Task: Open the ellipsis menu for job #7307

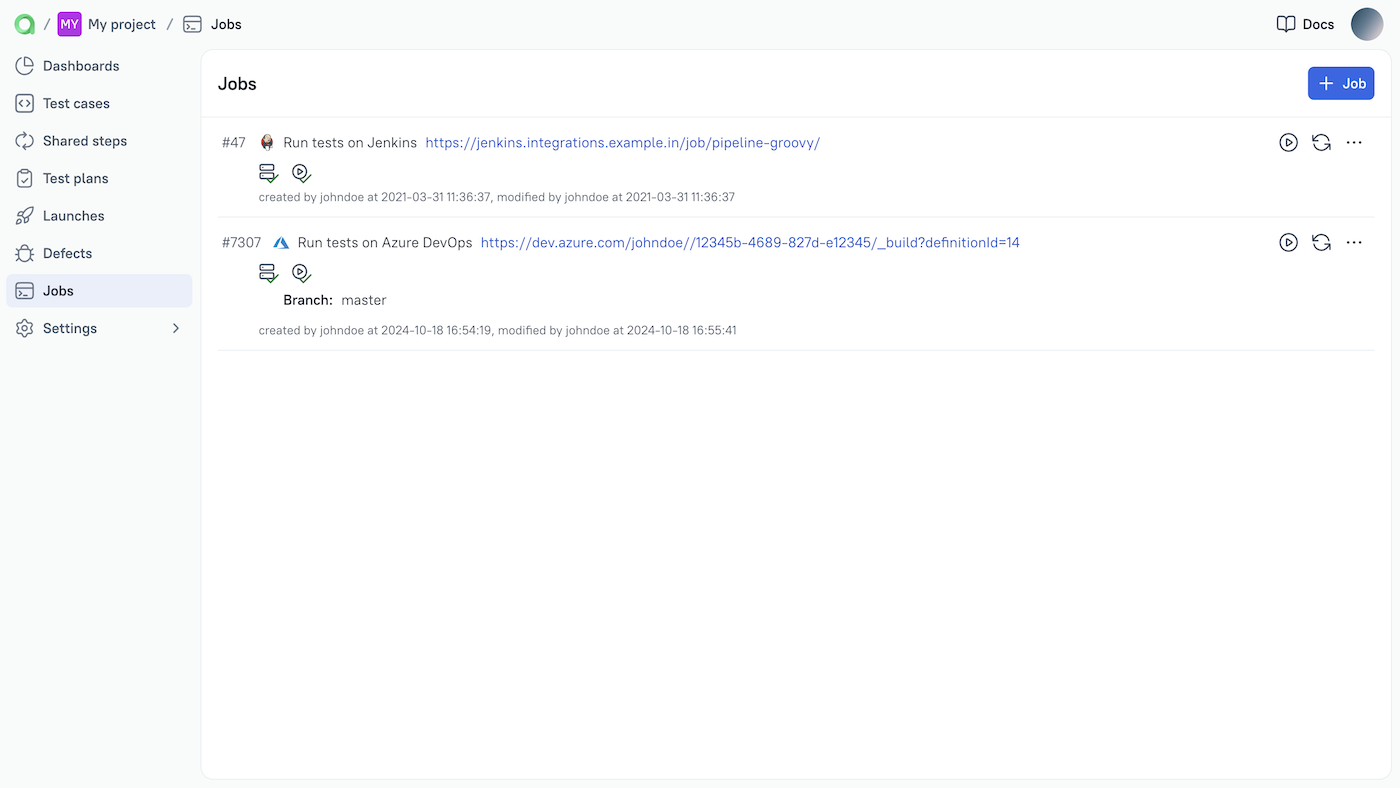Action: pos(1354,242)
